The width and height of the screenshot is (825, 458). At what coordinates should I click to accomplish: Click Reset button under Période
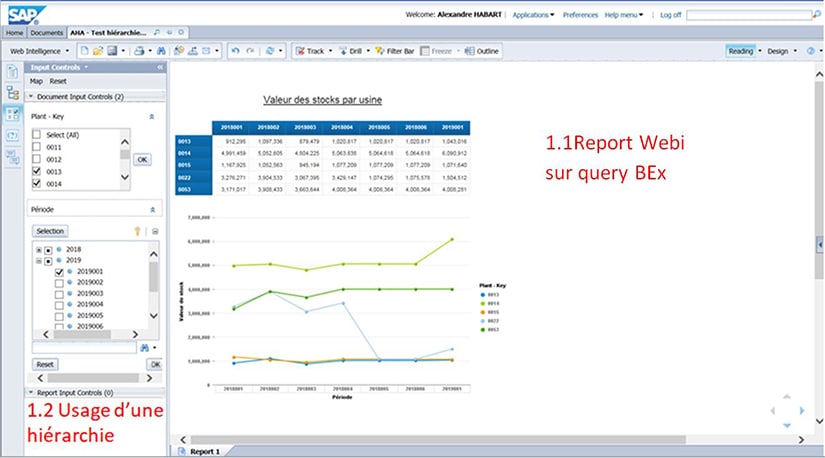(45, 364)
